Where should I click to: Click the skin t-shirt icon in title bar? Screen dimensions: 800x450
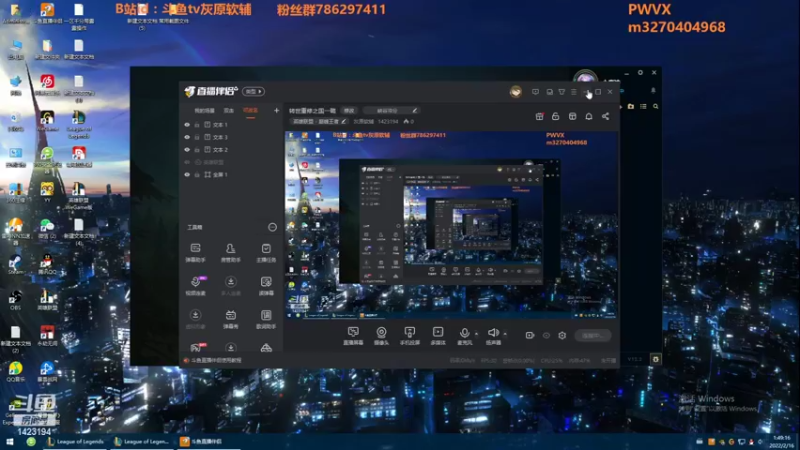click(x=562, y=92)
